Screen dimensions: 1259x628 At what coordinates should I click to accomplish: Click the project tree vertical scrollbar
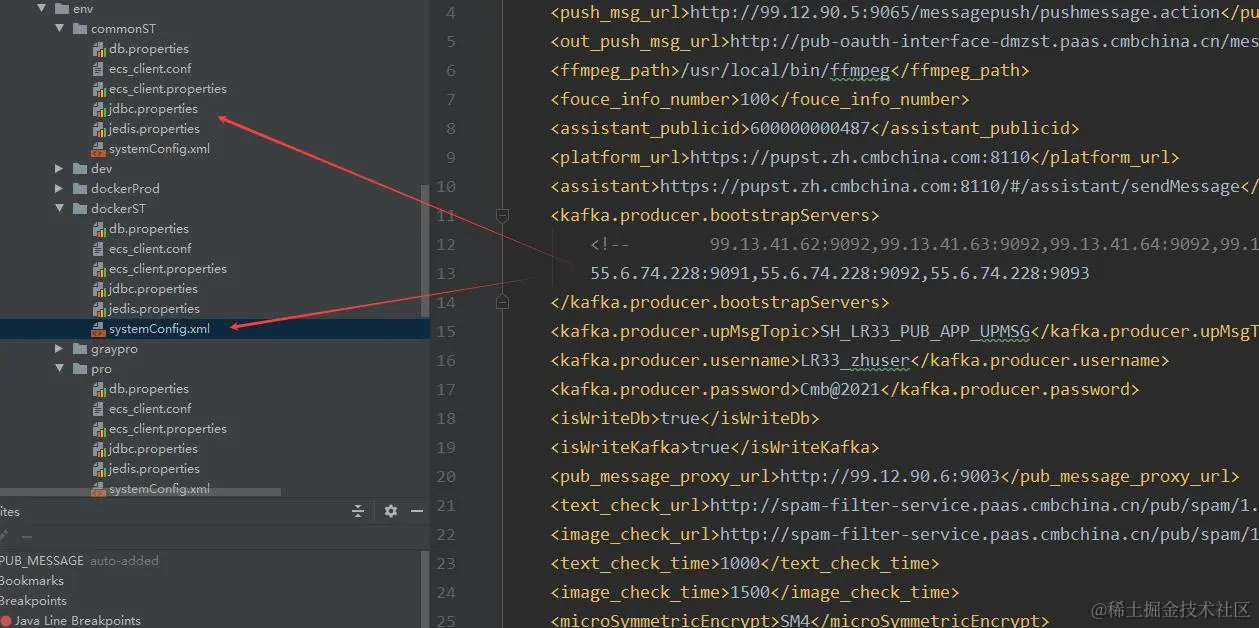[x=426, y=250]
